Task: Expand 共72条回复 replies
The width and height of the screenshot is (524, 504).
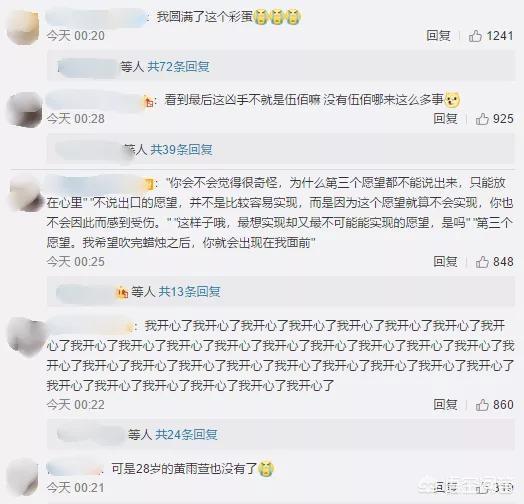Action: (178, 67)
